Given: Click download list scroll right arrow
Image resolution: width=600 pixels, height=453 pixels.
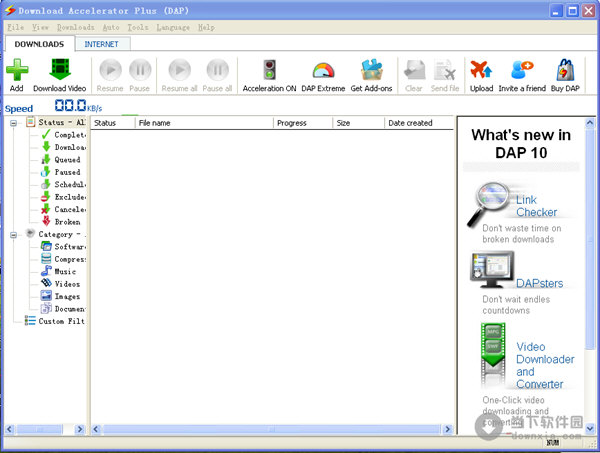Looking at the screenshot, I should pos(447,429).
